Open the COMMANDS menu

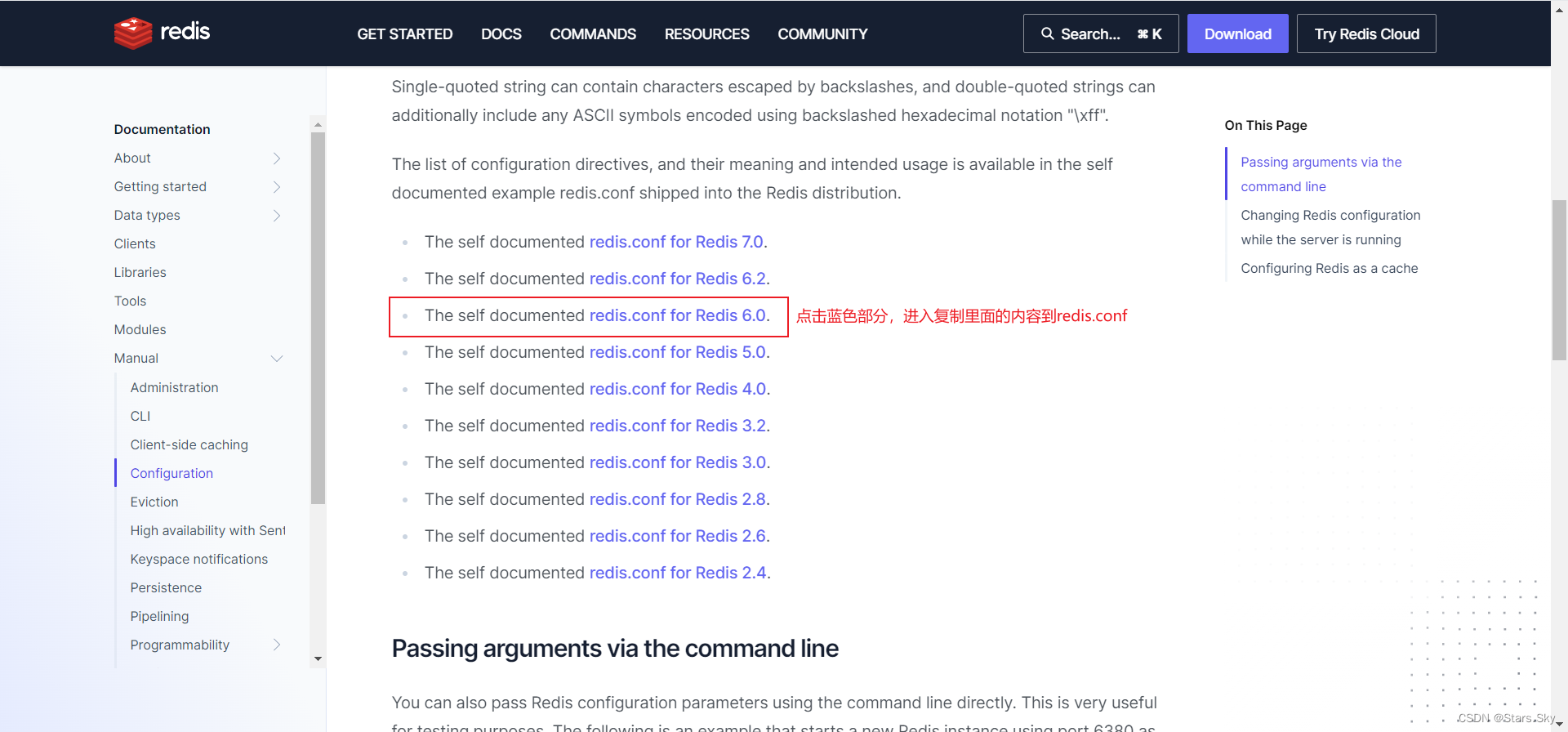[593, 34]
